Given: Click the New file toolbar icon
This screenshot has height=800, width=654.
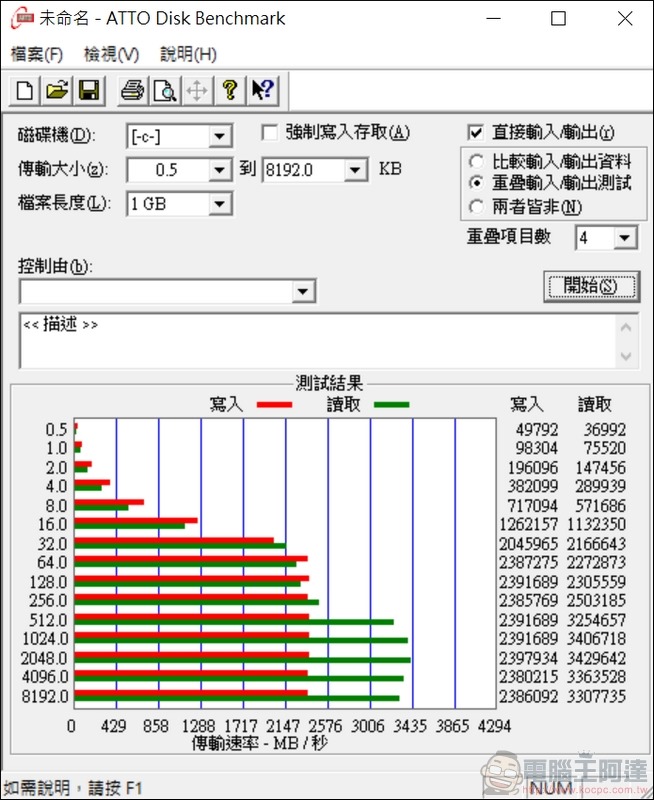Looking at the screenshot, I should pyautogui.click(x=25, y=91).
